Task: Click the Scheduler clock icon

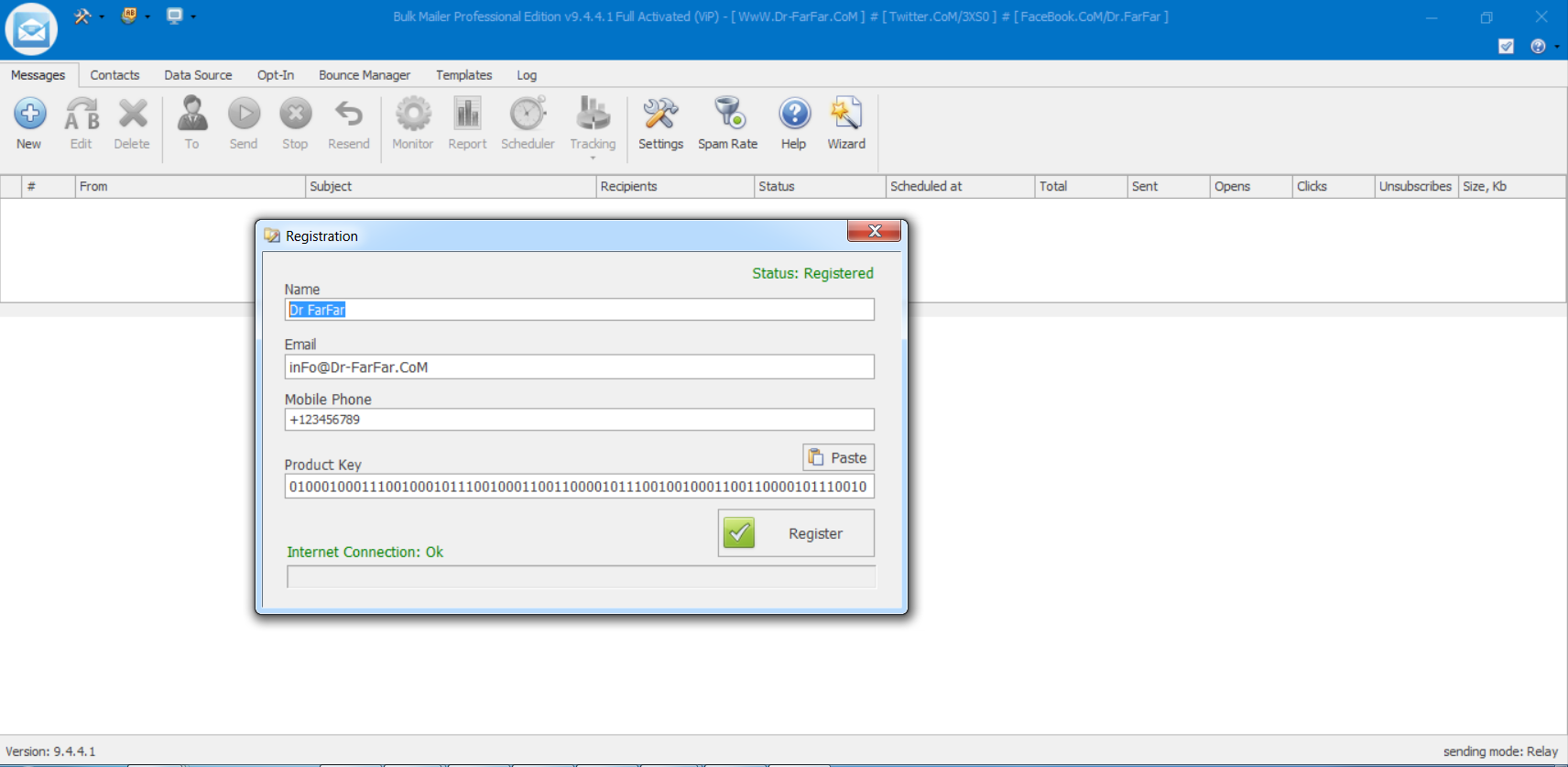Action: coord(528,115)
